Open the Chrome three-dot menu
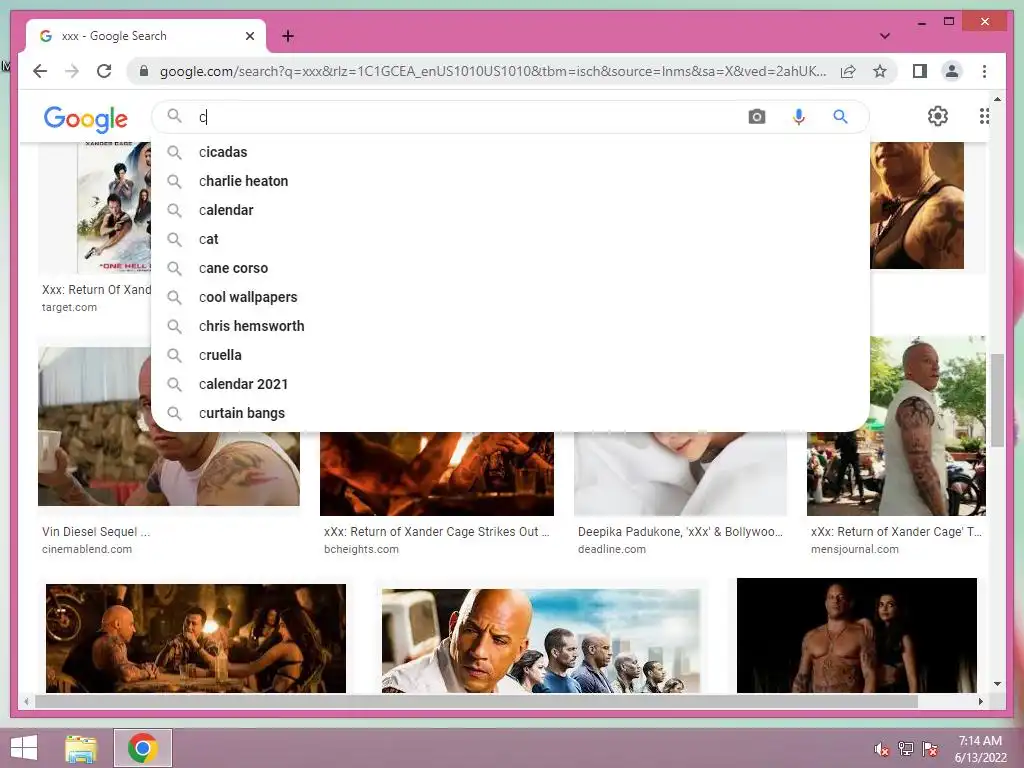The height and width of the screenshot is (768, 1024). (984, 71)
